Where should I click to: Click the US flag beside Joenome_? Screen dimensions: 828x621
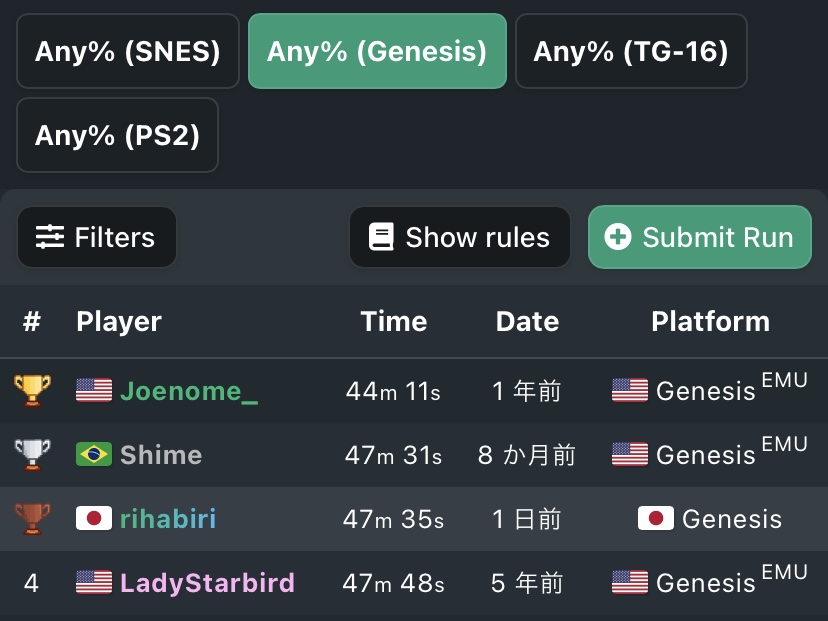tap(94, 390)
